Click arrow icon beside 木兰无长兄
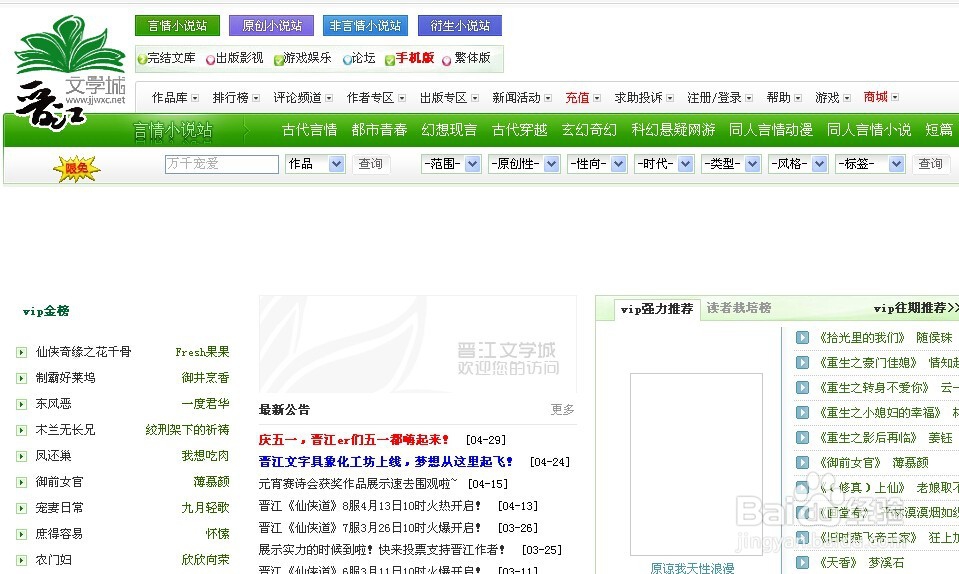 21,430
